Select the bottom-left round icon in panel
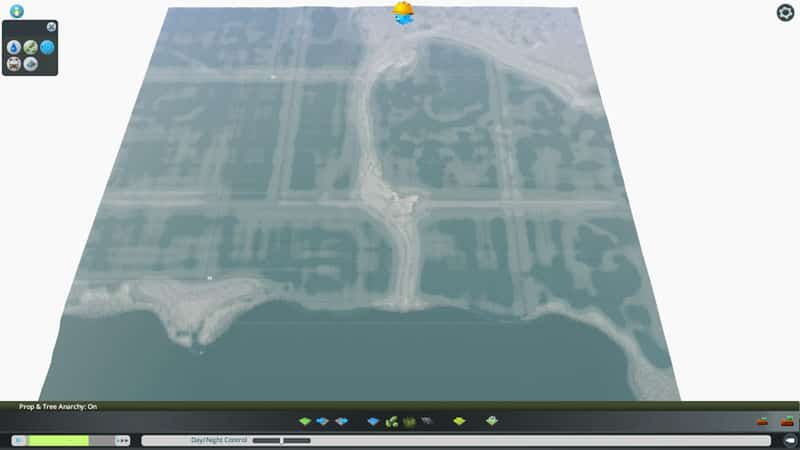This screenshot has height=450, width=800. pos(14,63)
